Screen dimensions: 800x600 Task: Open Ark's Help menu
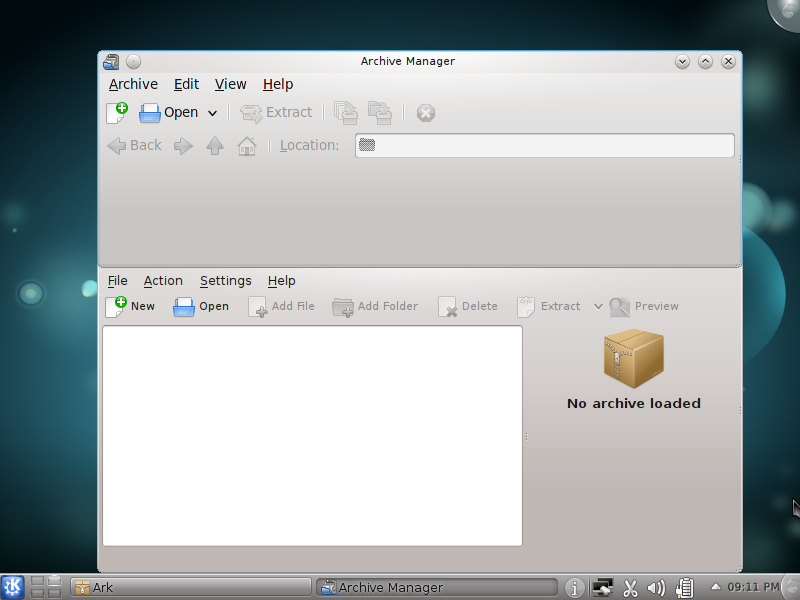282,281
